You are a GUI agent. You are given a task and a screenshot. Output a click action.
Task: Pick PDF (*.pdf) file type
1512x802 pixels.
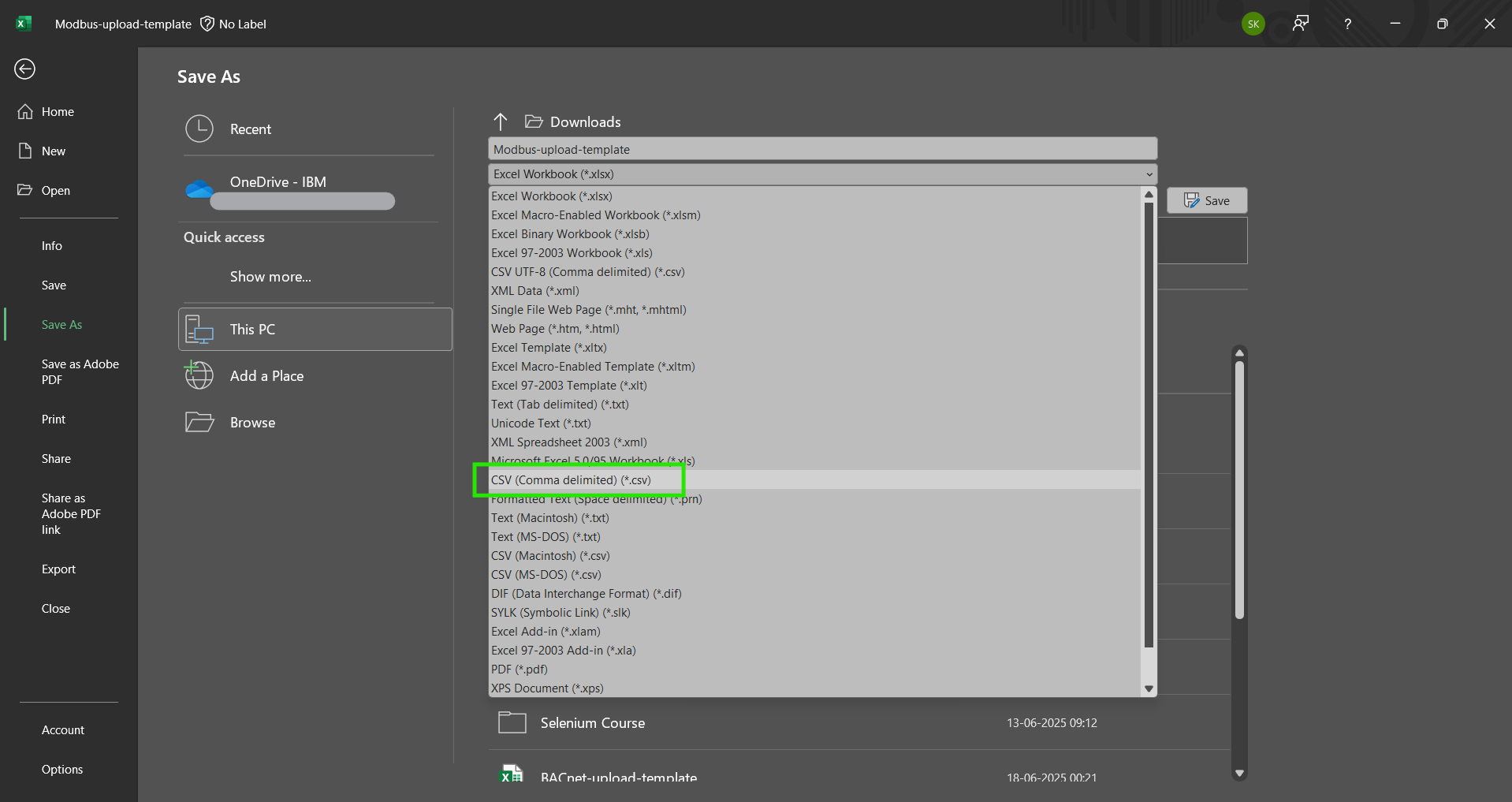coord(814,670)
